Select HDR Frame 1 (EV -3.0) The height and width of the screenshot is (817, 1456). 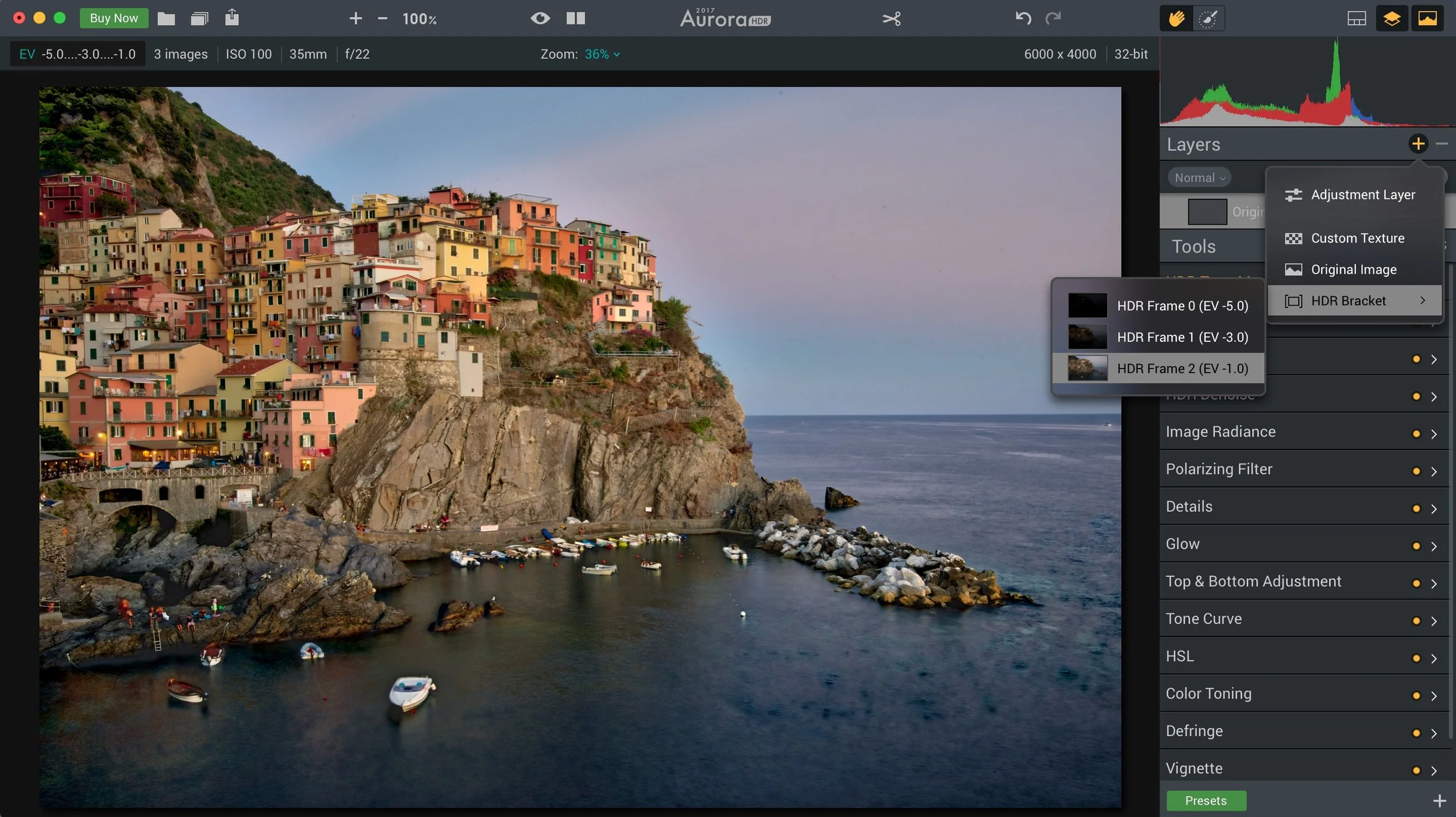(x=1182, y=337)
